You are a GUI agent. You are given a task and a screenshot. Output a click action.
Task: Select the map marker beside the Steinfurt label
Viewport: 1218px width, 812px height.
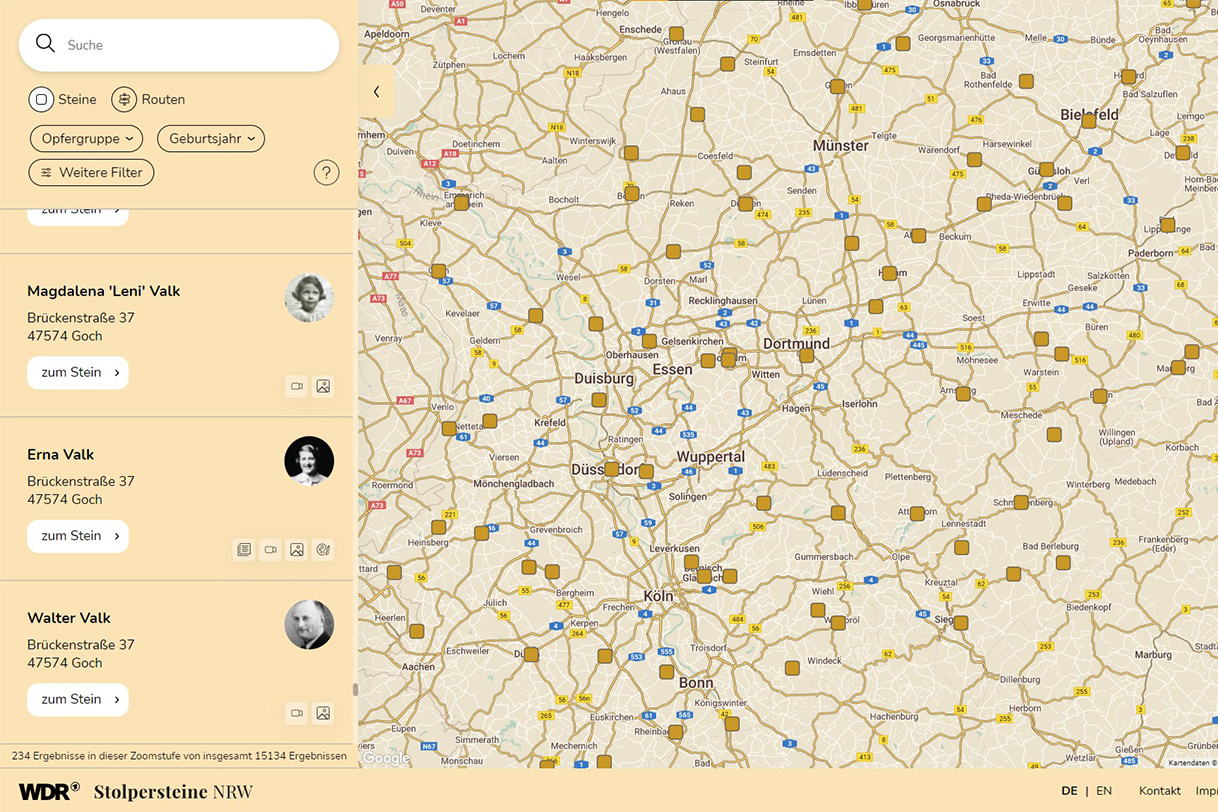[x=728, y=64]
